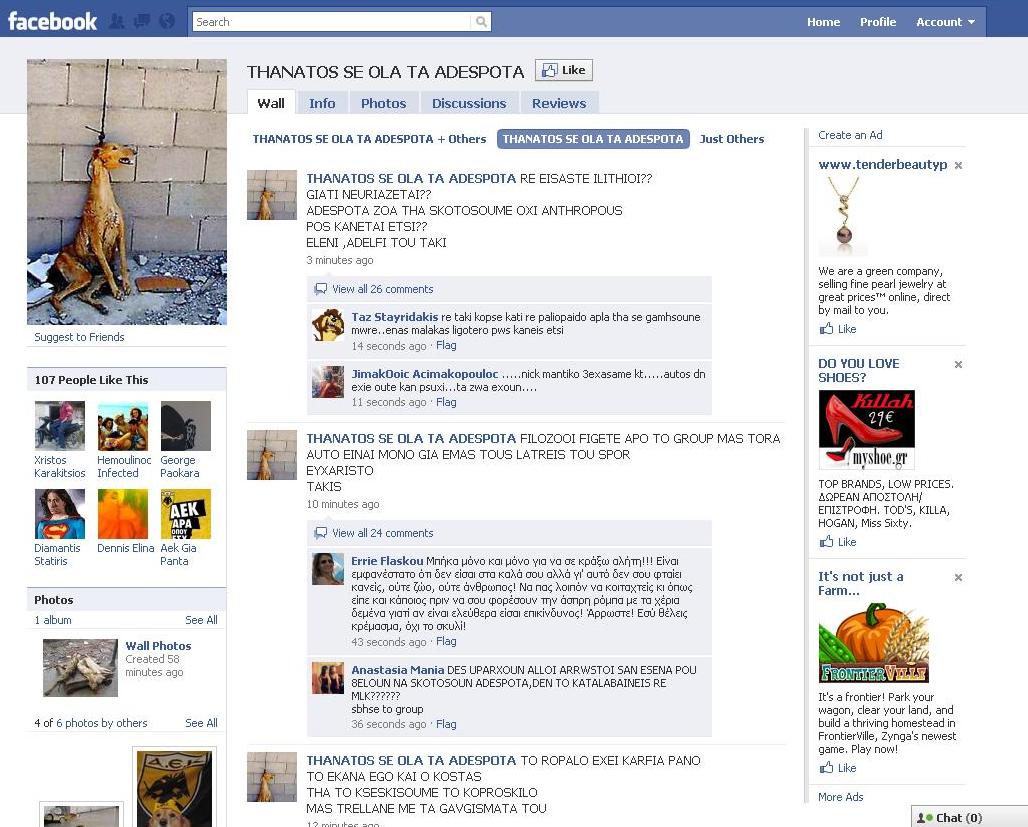
Task: Open the Account dropdown menu
Action: 945,22
